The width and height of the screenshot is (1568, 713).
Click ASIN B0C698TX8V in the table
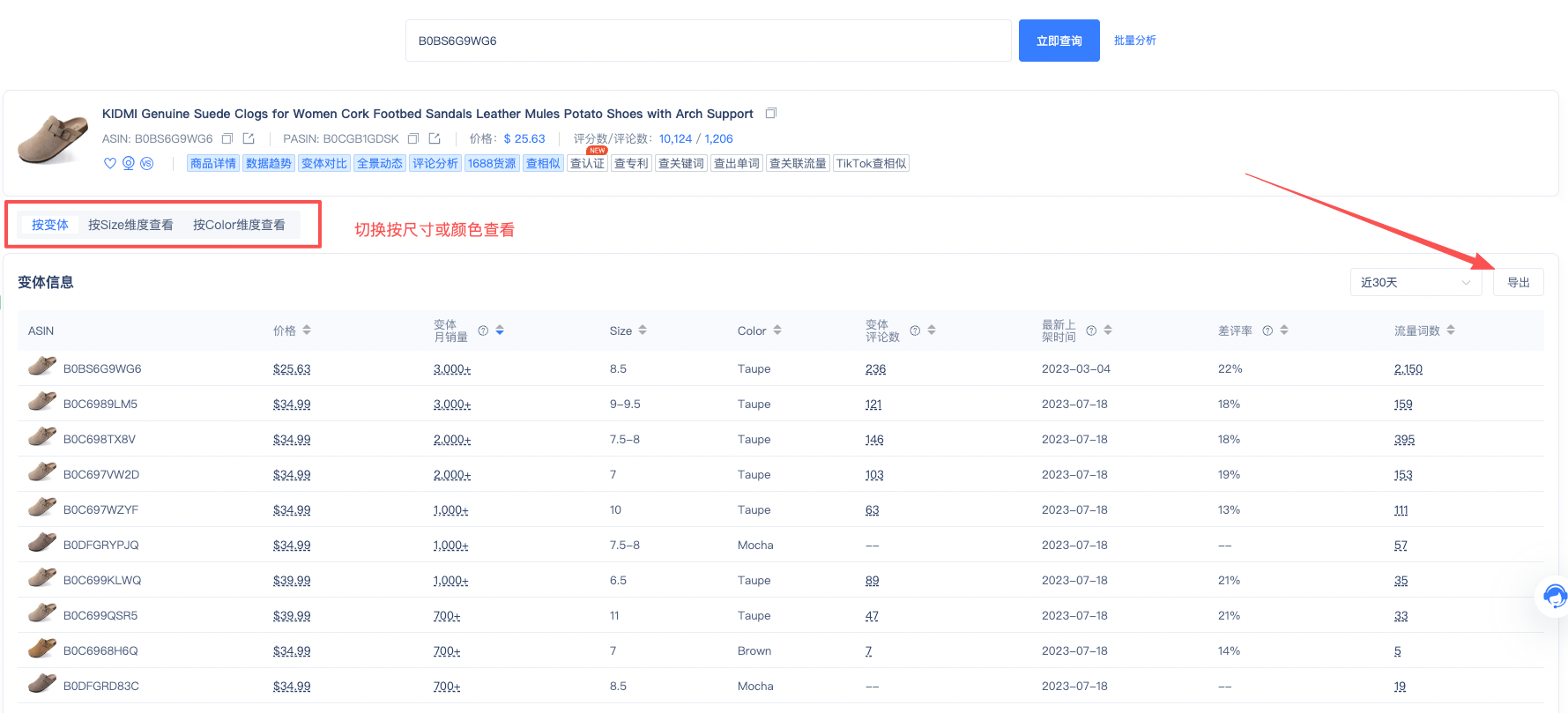click(100, 439)
